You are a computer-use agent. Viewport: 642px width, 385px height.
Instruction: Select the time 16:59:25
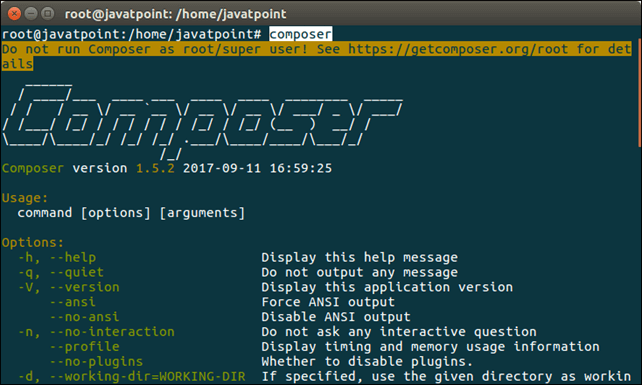pos(301,168)
